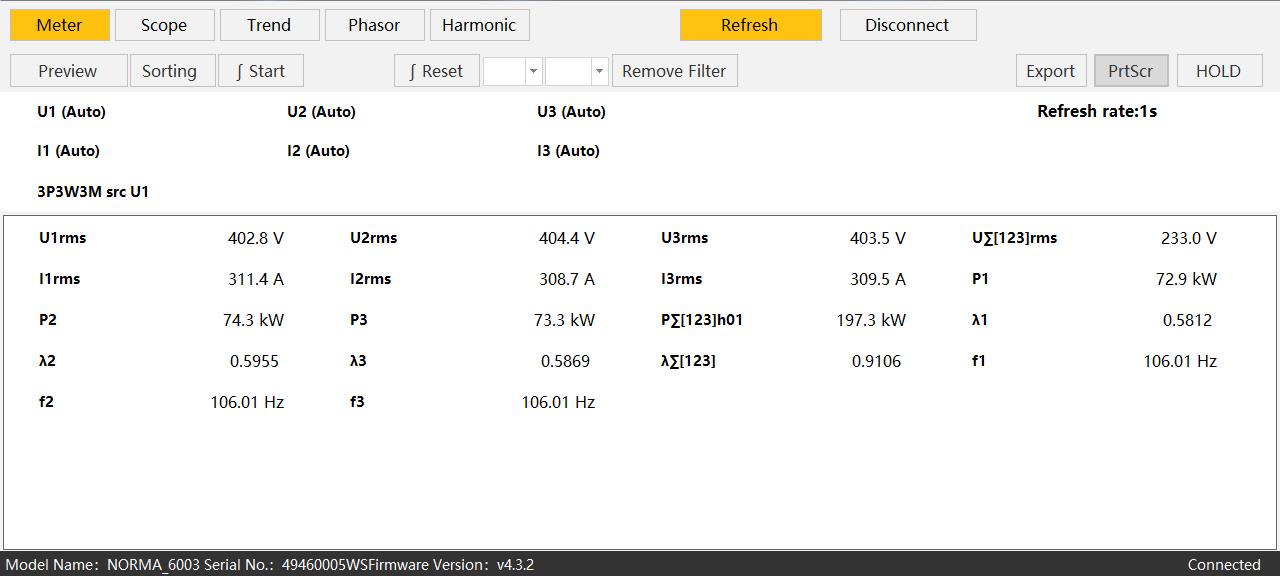Click the Preview button
Viewport: 1280px width, 576px height.
point(68,71)
